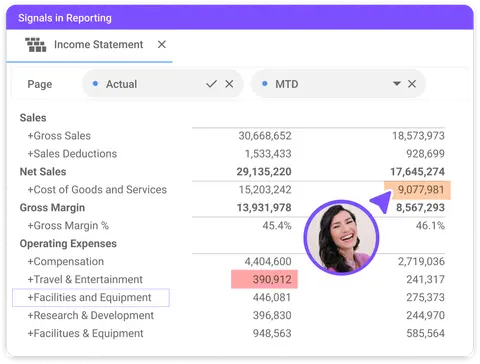Click the Signals in Reporting header
The width and height of the screenshot is (480, 364).
(65, 18)
